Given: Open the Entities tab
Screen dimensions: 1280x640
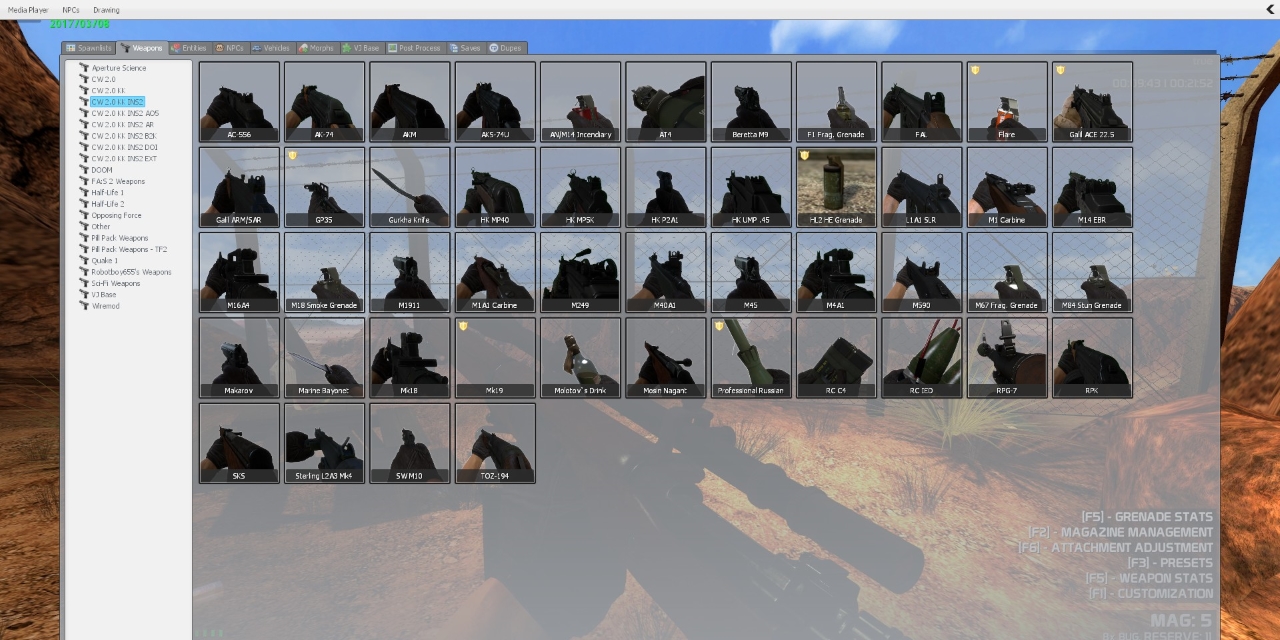Looking at the screenshot, I should point(189,48).
